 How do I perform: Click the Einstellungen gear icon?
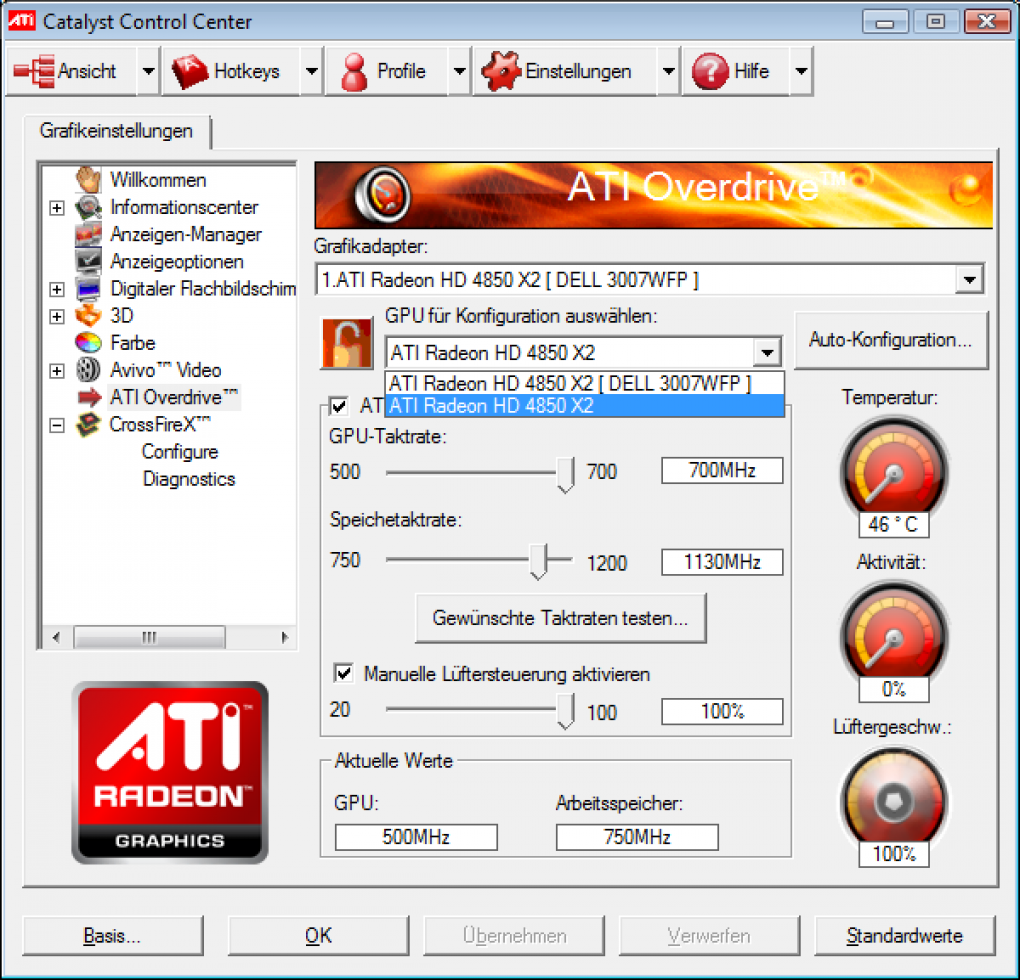[x=501, y=71]
